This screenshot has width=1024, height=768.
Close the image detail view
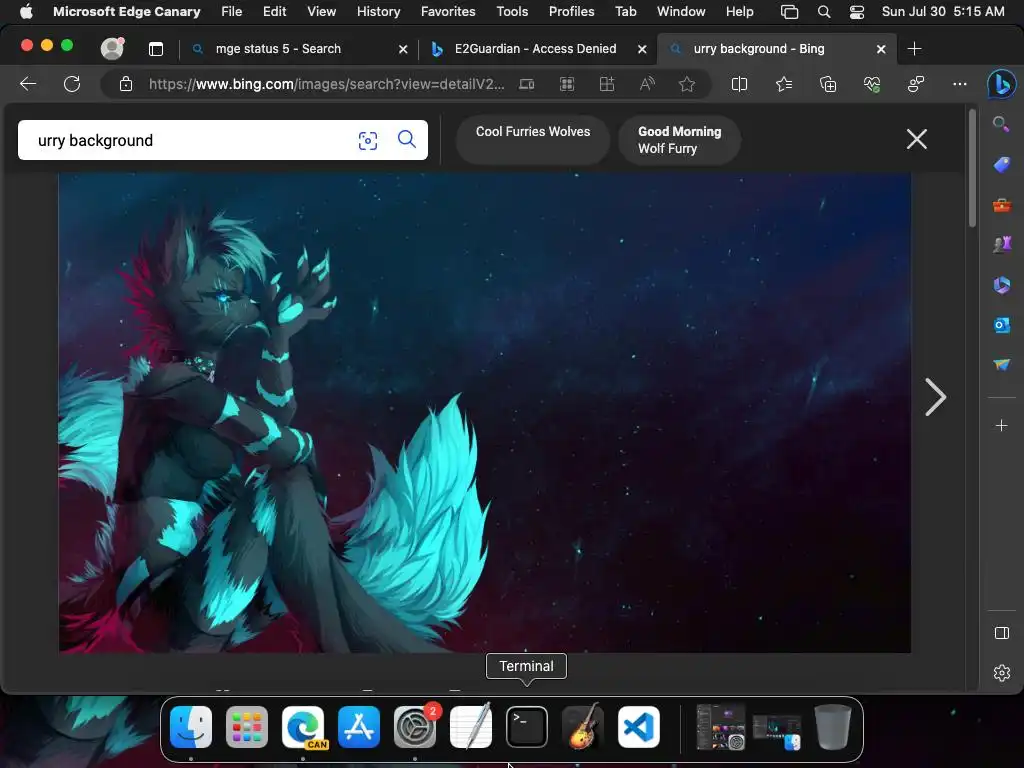point(916,139)
